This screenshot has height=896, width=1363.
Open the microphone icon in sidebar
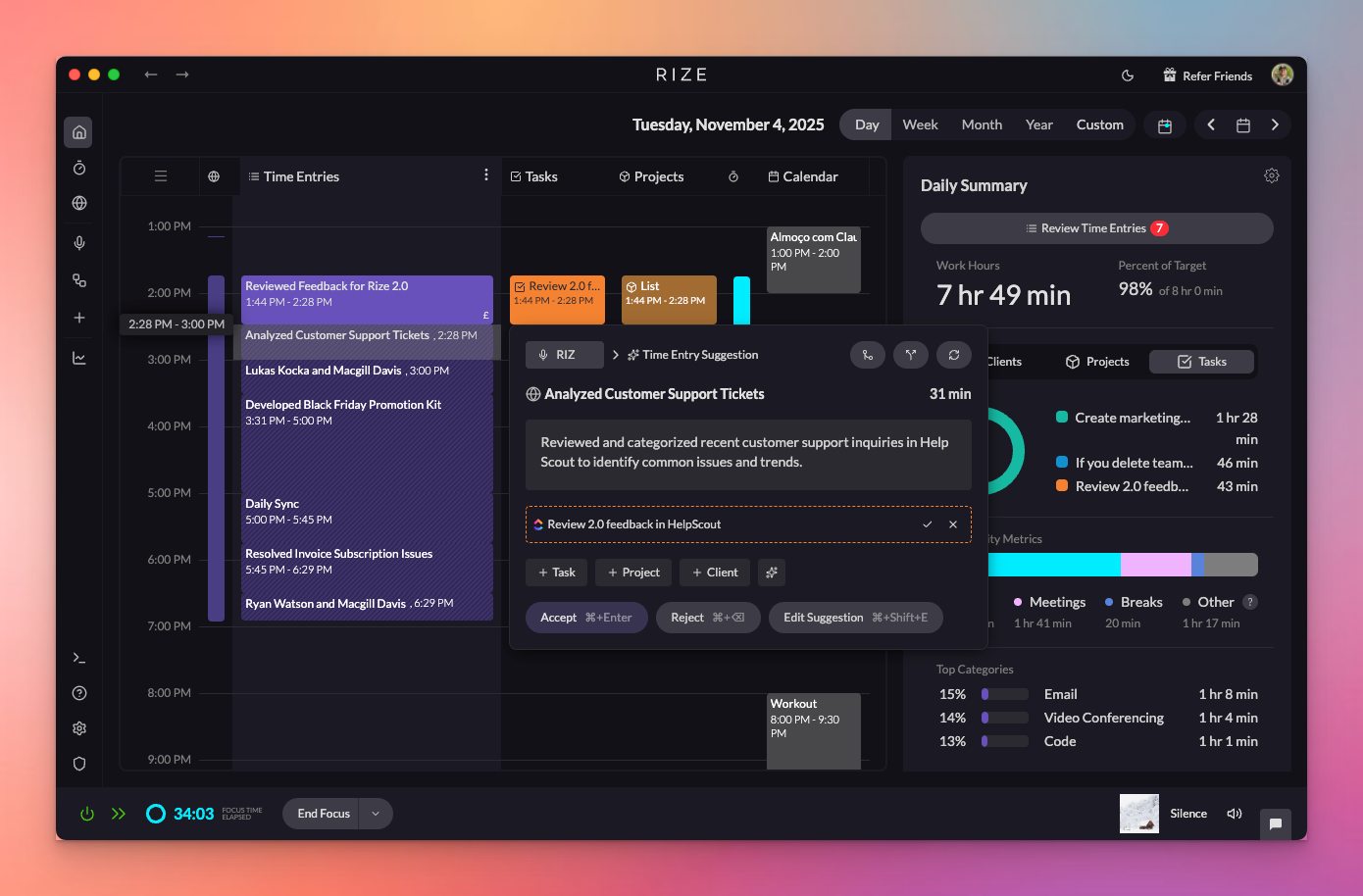79,242
